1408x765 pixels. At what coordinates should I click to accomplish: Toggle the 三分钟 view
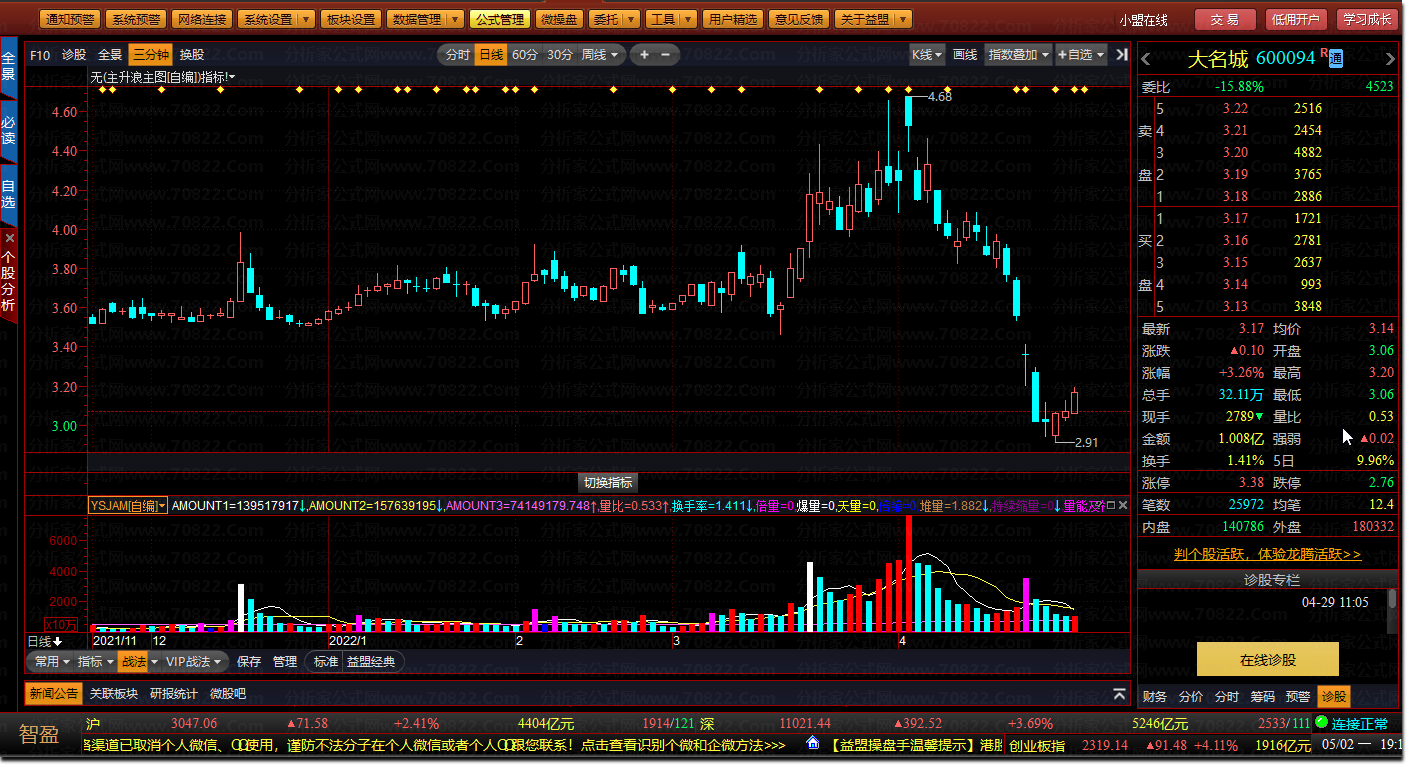151,55
